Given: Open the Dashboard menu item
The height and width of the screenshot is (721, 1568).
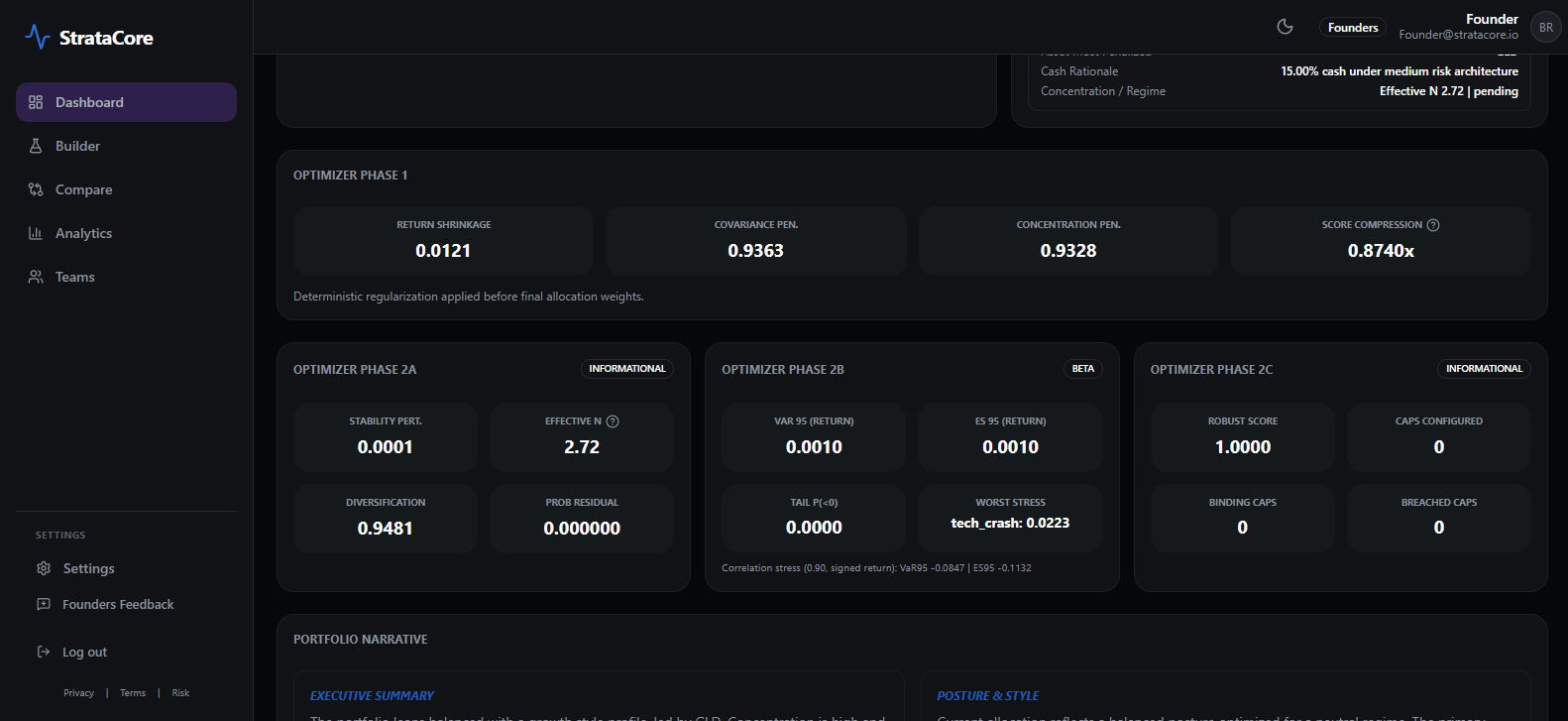Looking at the screenshot, I should click(x=126, y=102).
